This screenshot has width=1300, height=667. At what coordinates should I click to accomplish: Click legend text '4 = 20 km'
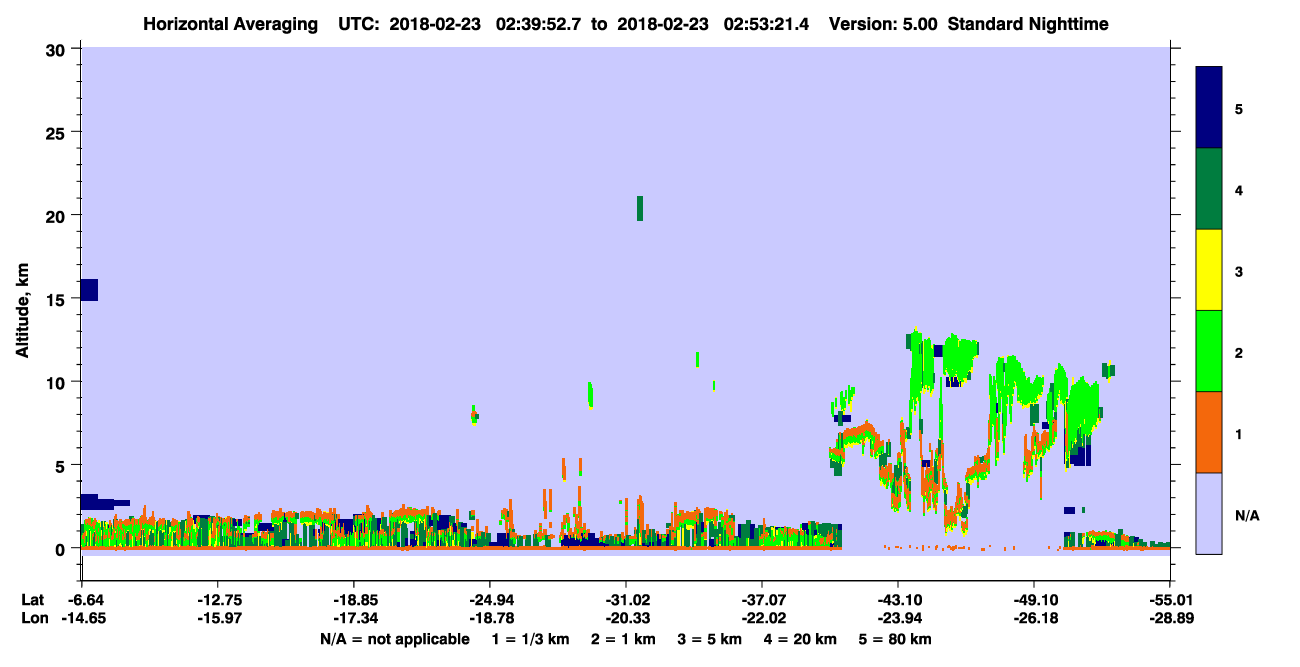tap(801, 639)
